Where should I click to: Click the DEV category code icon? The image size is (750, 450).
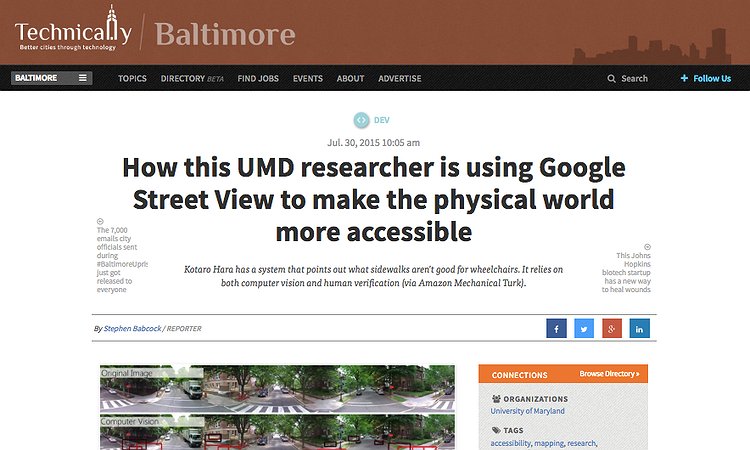362,120
